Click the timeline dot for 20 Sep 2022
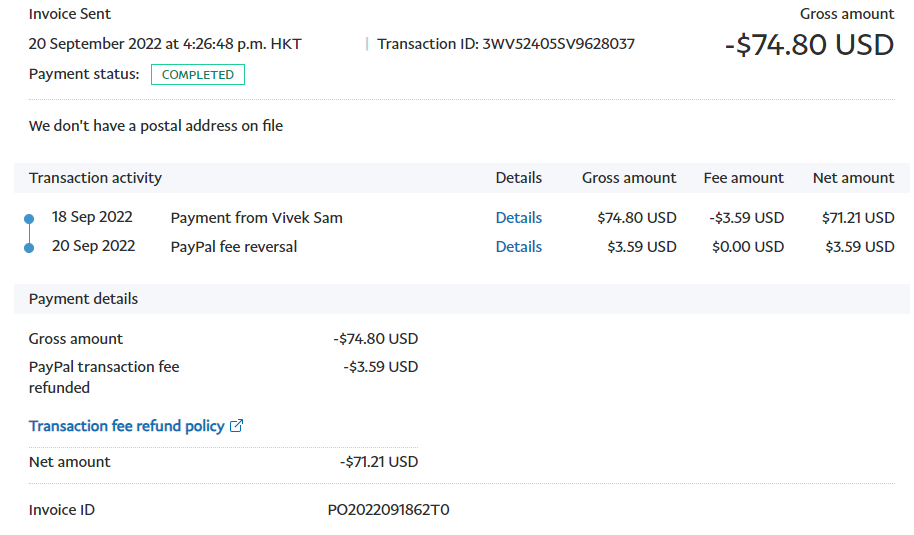Screen dimensions: 914x535 pos(29,247)
